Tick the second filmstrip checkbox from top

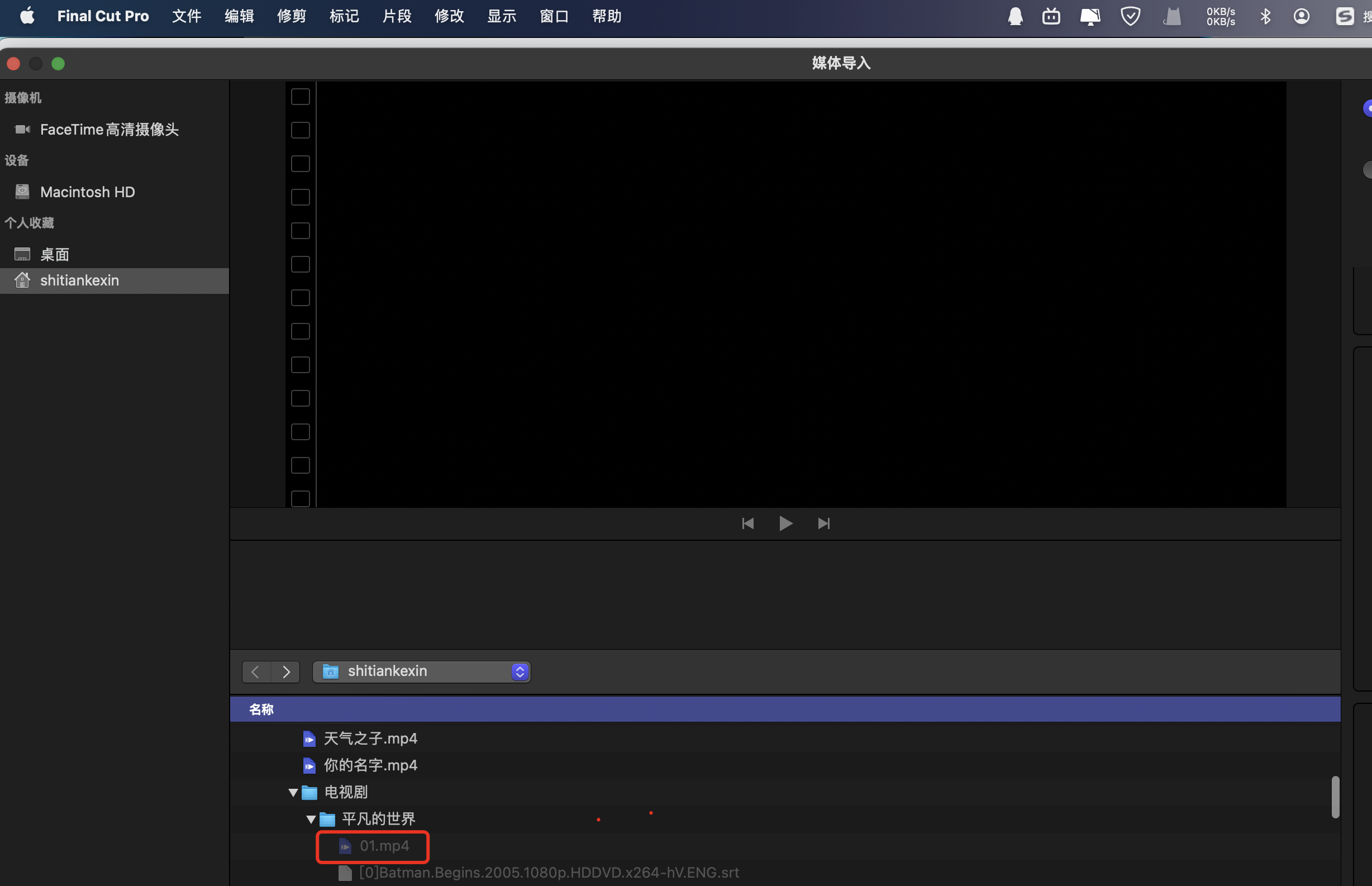coord(301,130)
